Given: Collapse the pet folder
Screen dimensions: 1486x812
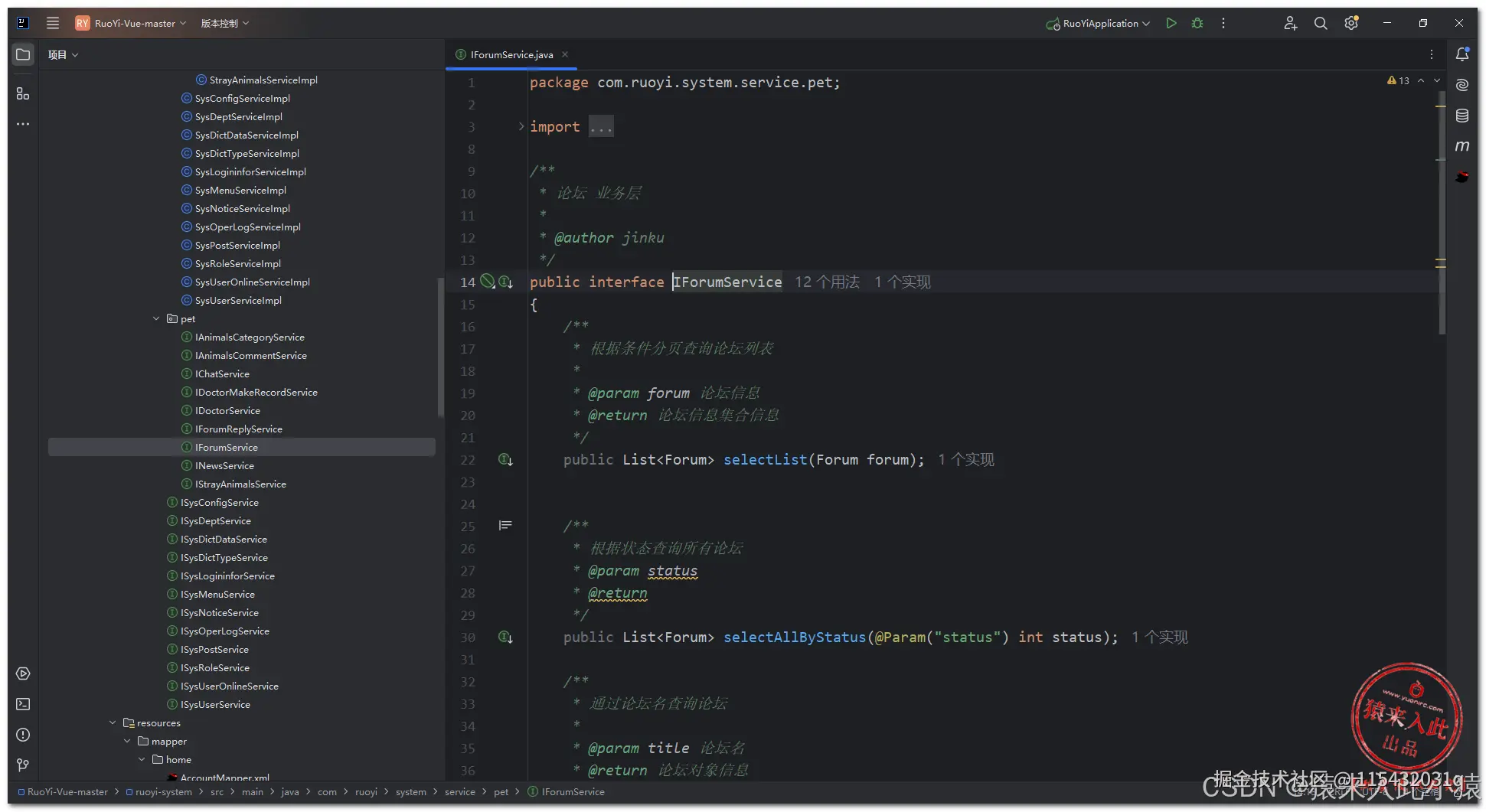Looking at the screenshot, I should [156, 319].
